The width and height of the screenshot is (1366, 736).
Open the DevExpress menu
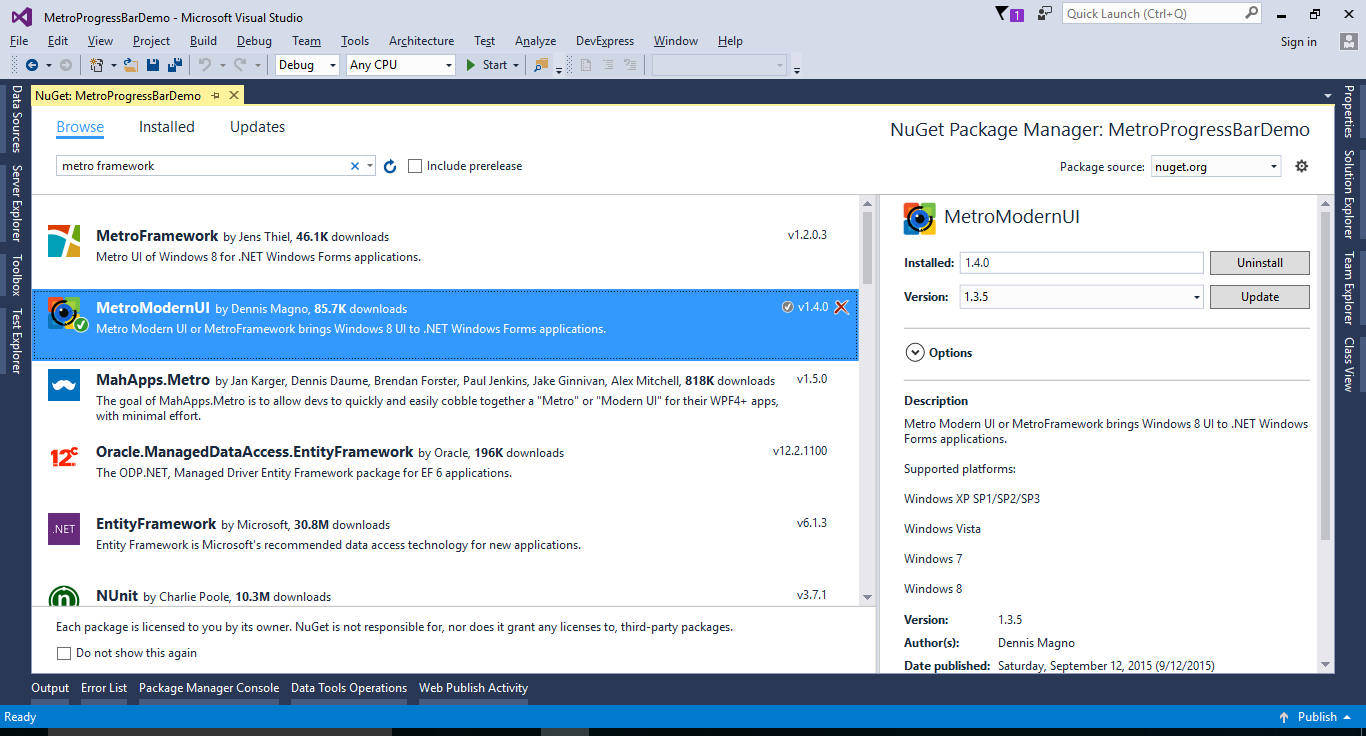(x=605, y=41)
